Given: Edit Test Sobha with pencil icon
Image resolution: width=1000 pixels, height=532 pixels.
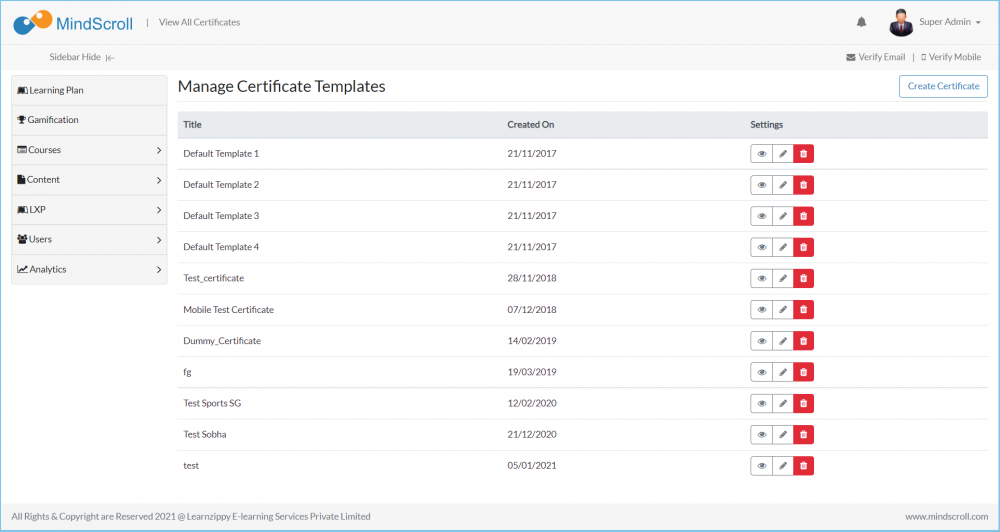Looking at the screenshot, I should [x=783, y=435].
